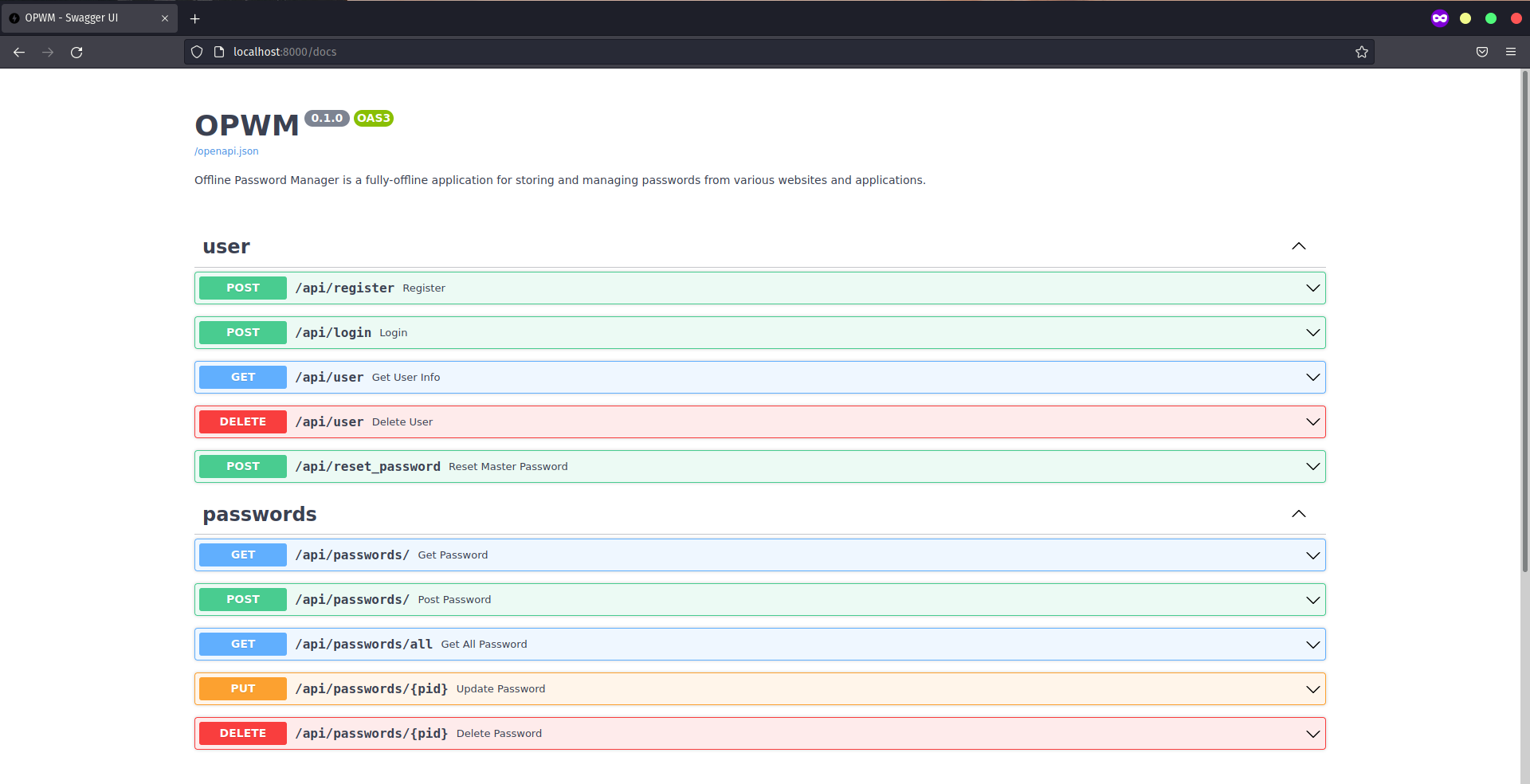Image resolution: width=1530 pixels, height=784 pixels.
Task: Click POST badge of /api/reset_password
Action: pos(243,466)
